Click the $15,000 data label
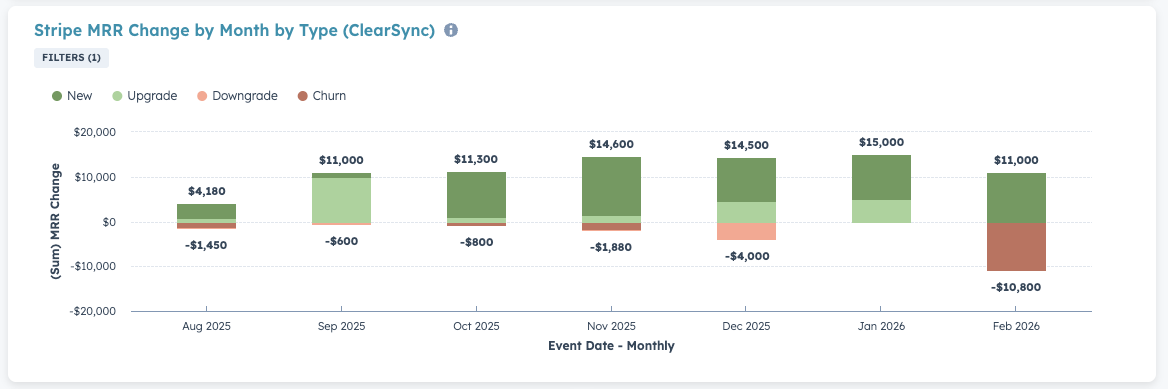The height and width of the screenshot is (389, 1168). point(881,142)
